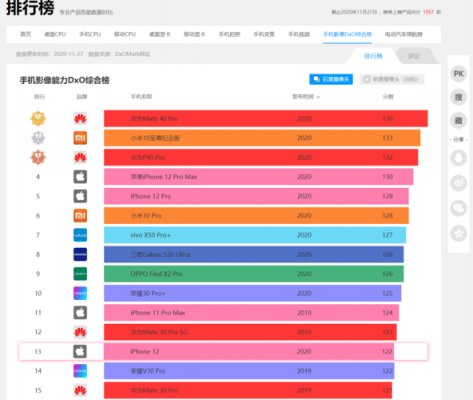Click Apple logo in rank 13 iPhone 12 row

pyautogui.click(x=80, y=351)
